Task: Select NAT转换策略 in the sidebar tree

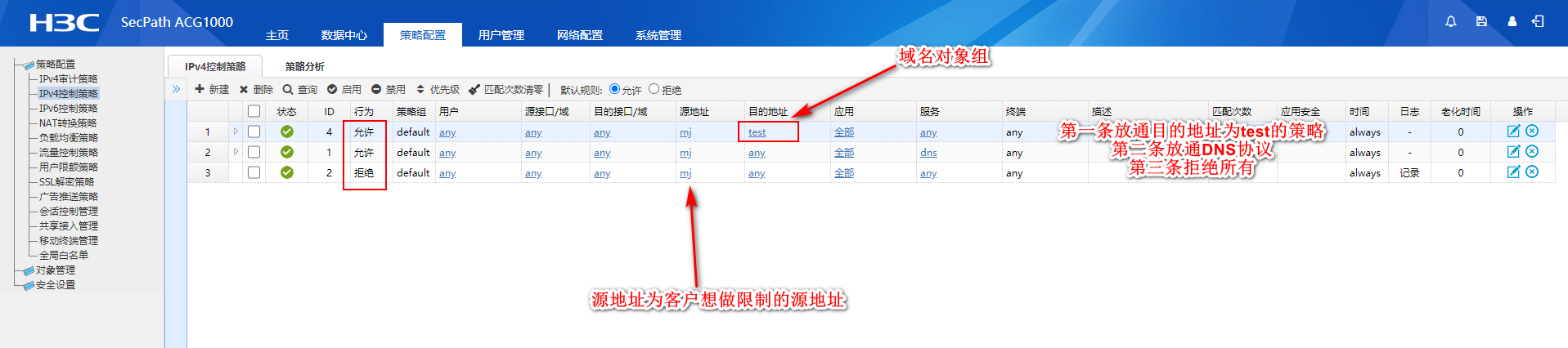Action: [x=68, y=123]
